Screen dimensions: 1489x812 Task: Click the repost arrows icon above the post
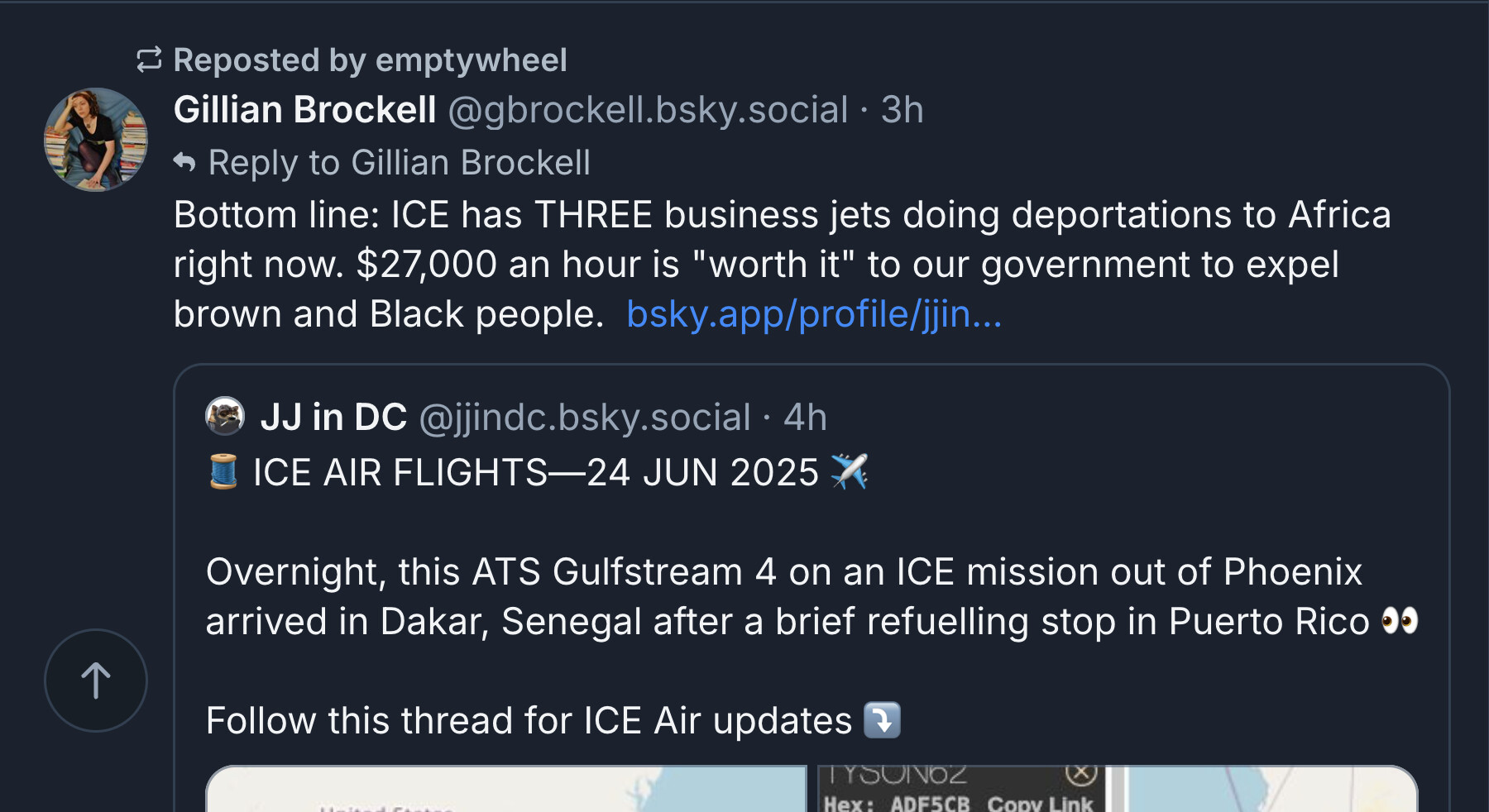tap(149, 60)
